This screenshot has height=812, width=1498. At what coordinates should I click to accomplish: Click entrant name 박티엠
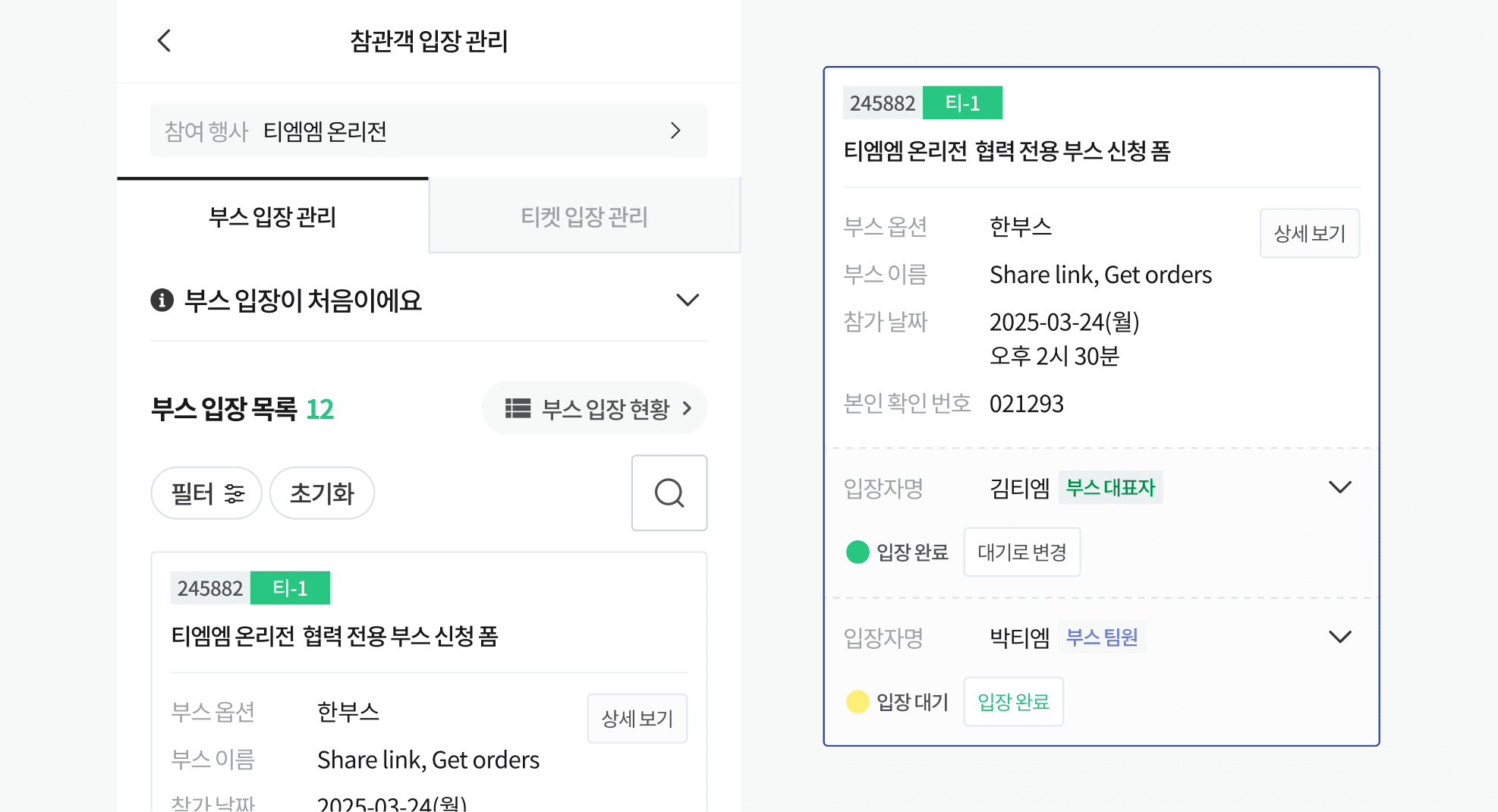coord(1020,637)
